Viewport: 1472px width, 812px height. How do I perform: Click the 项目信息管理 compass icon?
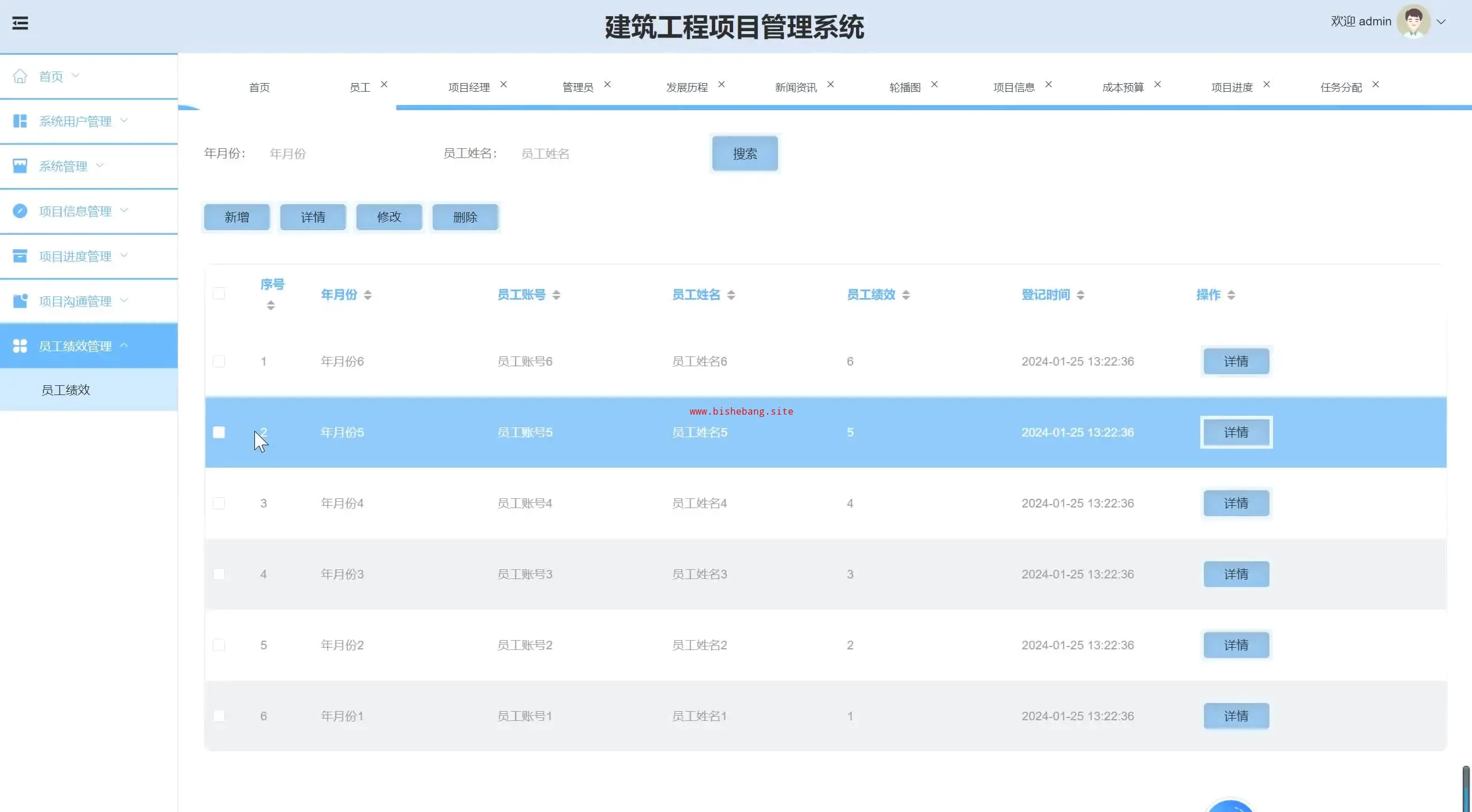pos(20,211)
